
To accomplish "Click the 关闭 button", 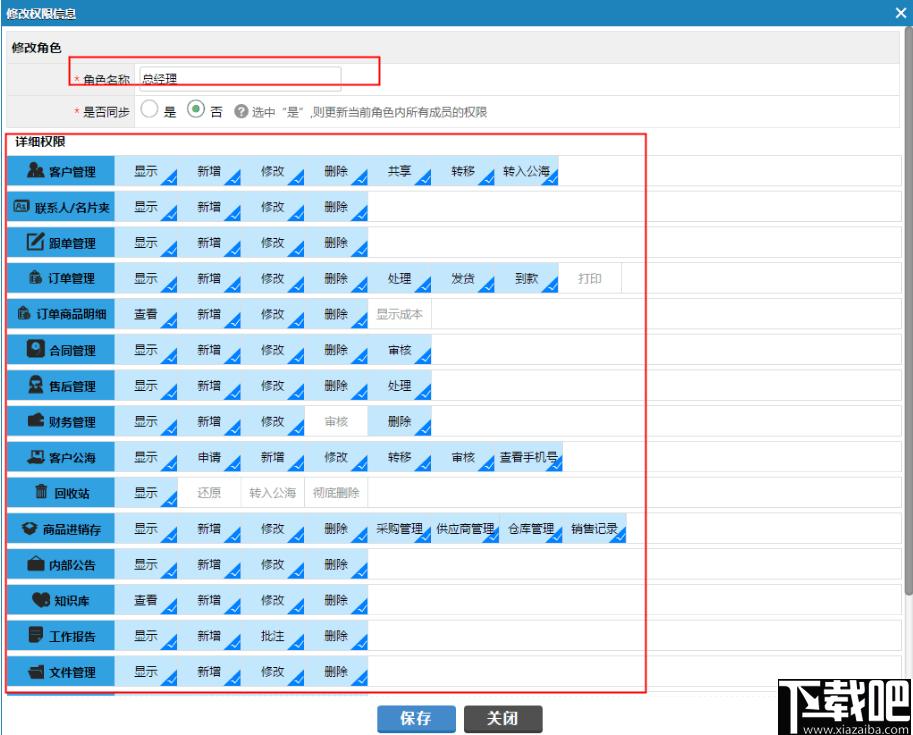I will coord(503,719).
